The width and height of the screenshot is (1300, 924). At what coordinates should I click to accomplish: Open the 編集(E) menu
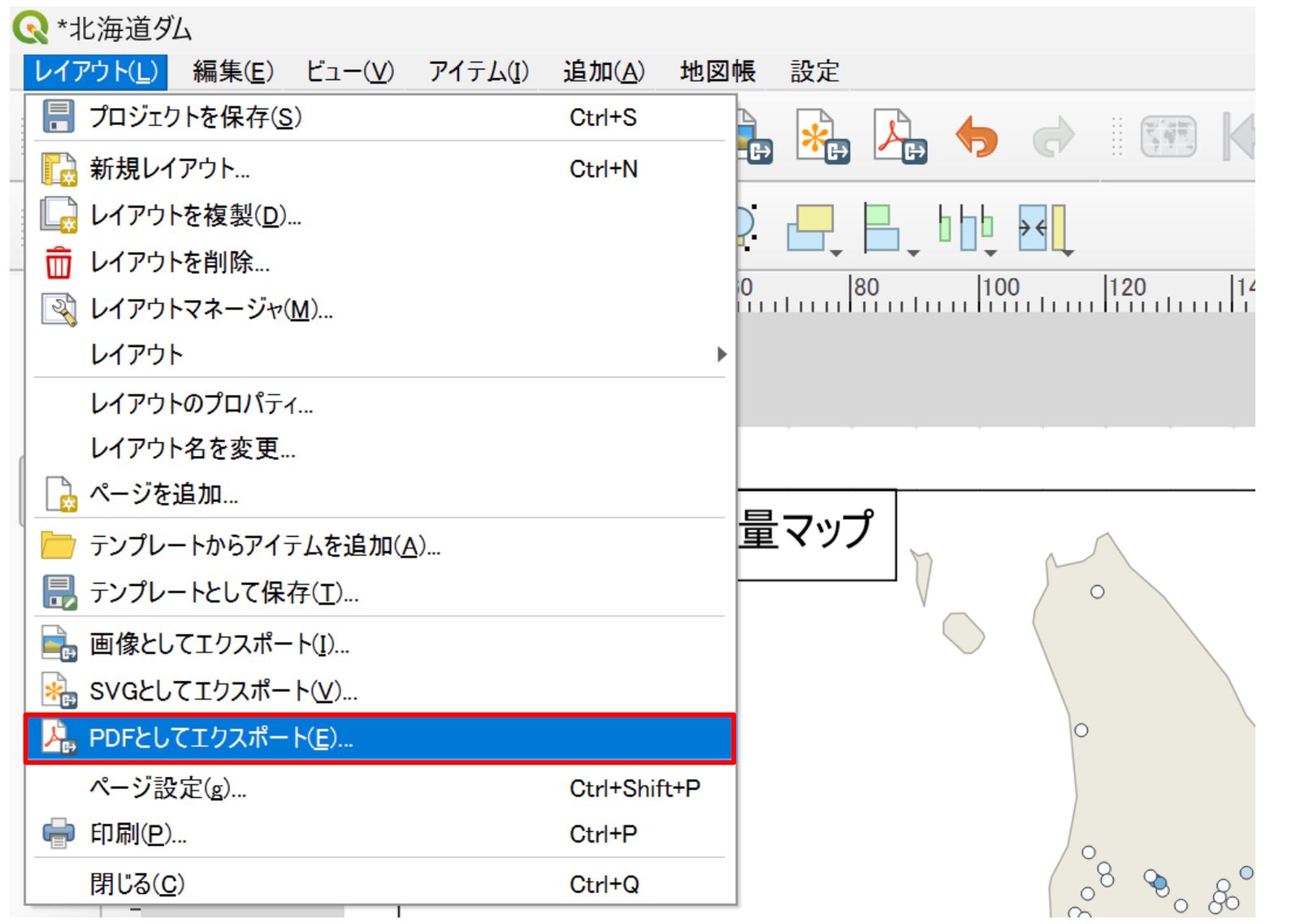click(x=233, y=72)
